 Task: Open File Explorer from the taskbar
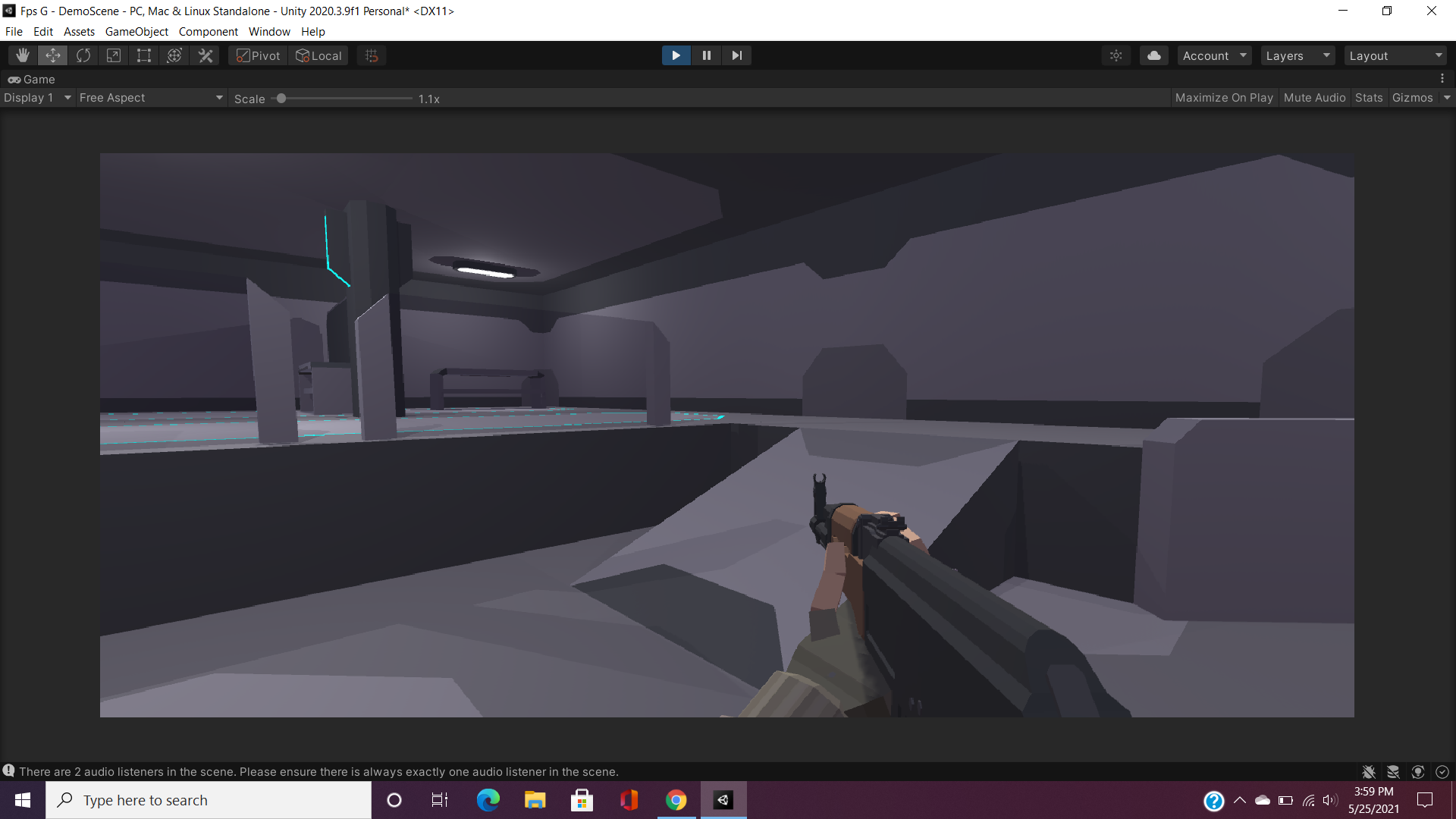coord(535,800)
